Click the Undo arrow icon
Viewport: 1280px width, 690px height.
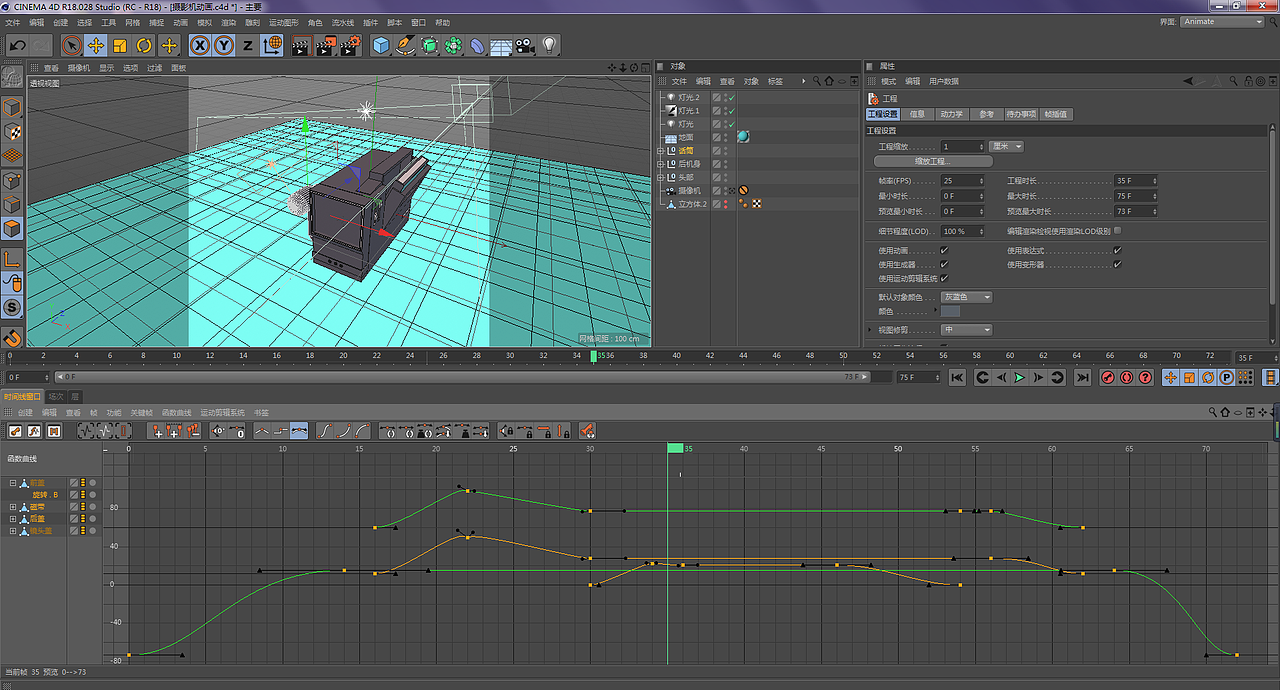17,45
